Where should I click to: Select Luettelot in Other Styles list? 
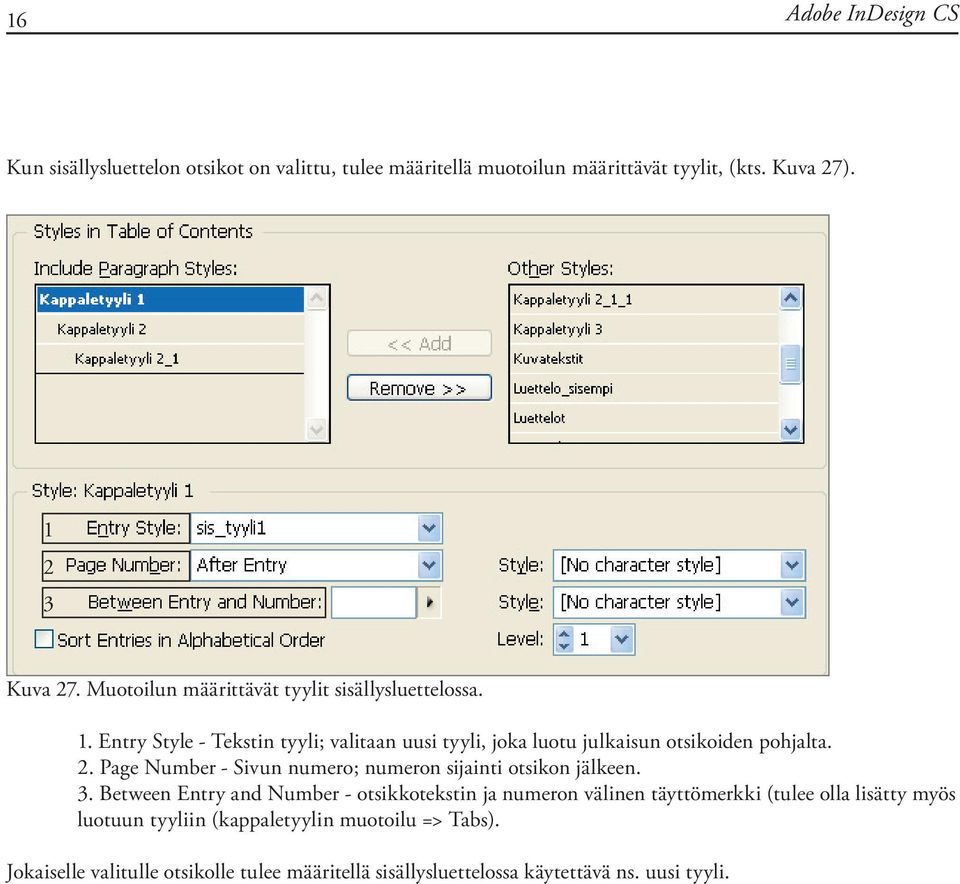(x=644, y=418)
